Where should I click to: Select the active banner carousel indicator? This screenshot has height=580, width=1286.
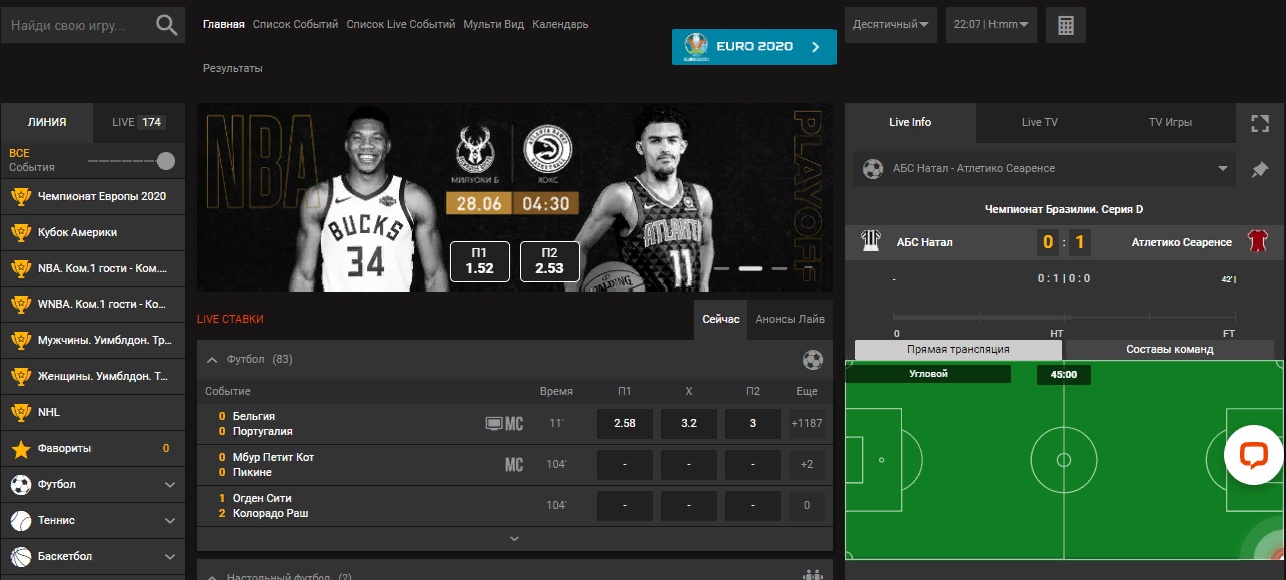pos(750,269)
